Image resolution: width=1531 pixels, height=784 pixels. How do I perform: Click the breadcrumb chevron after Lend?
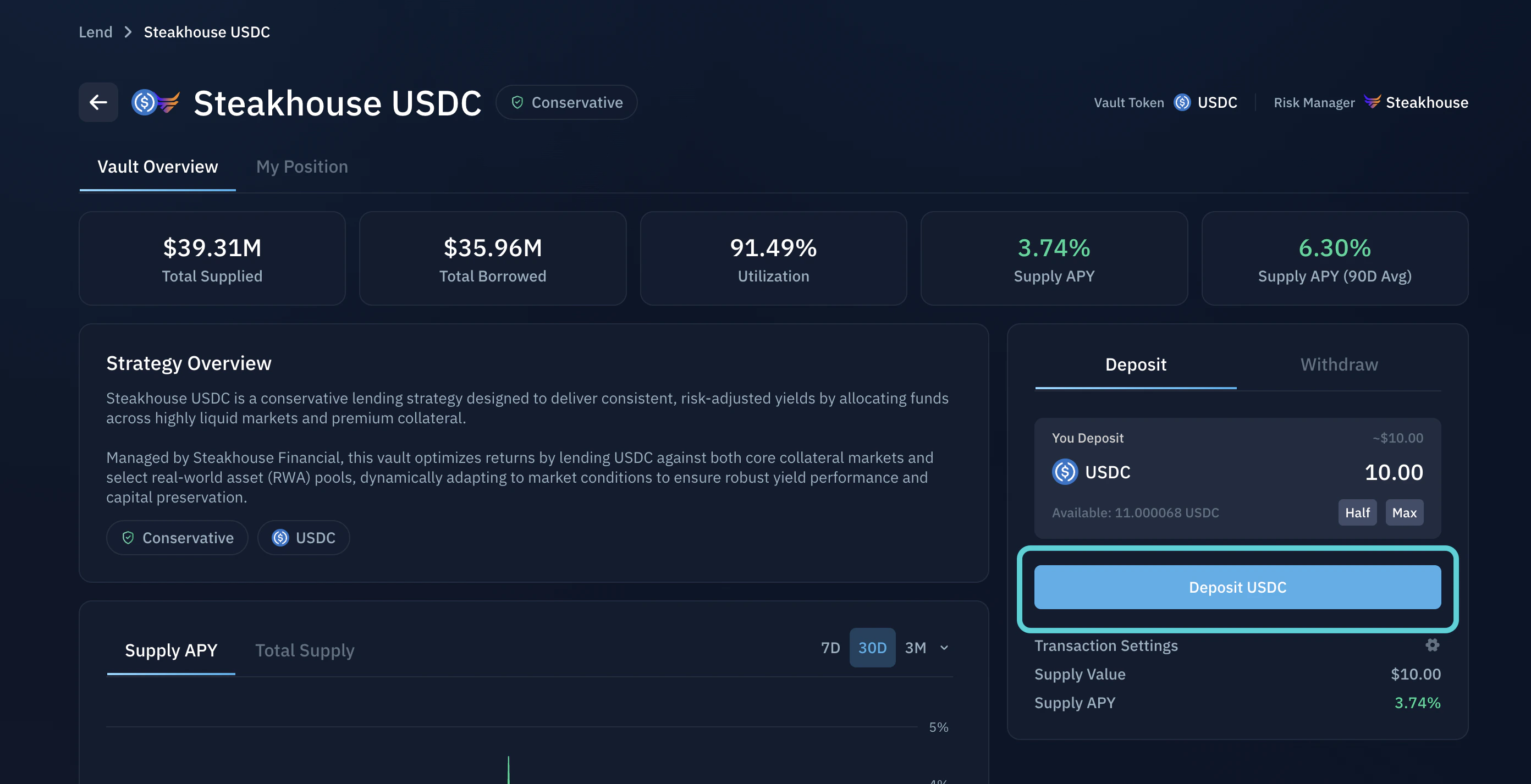pyautogui.click(x=128, y=32)
